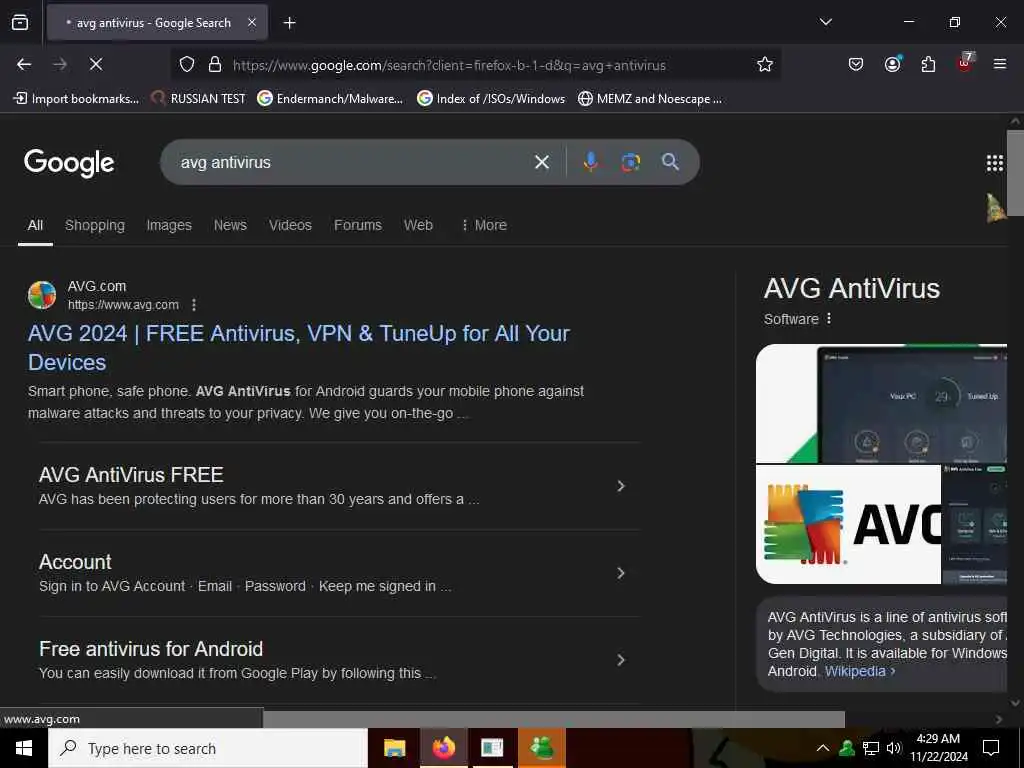
Task: Open the Extensions puzzle icon
Action: [x=928, y=64]
